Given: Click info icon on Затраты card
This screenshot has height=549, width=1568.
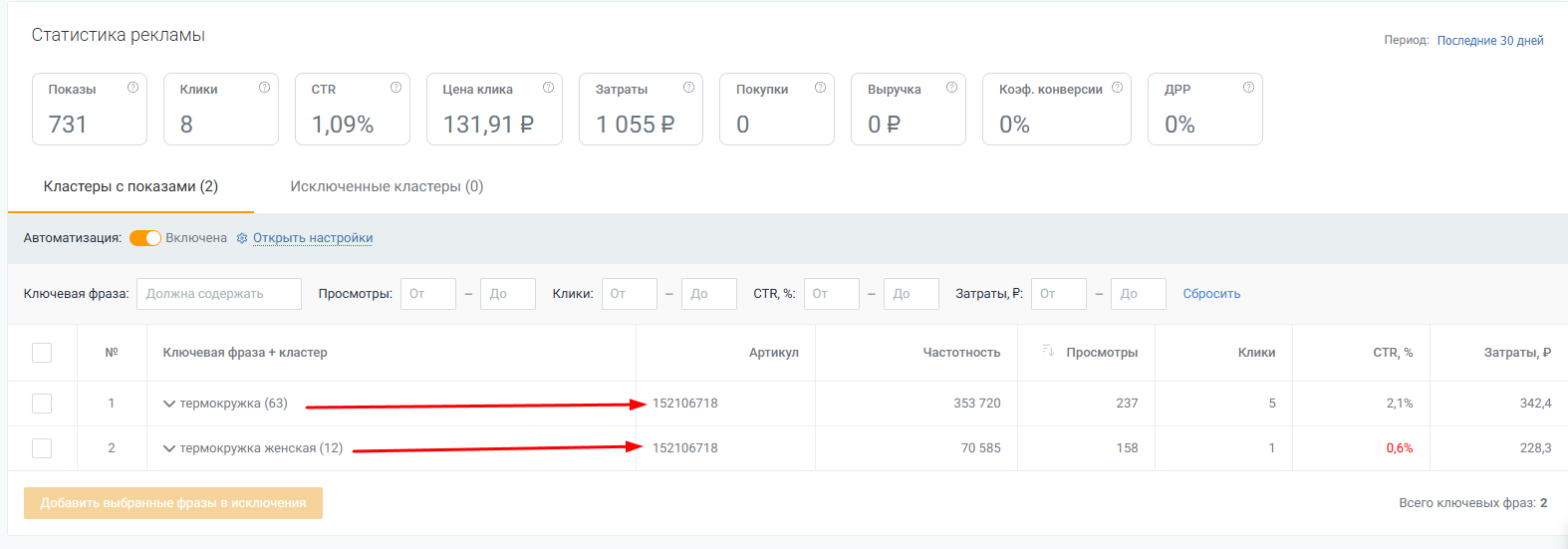Looking at the screenshot, I should 688,88.
